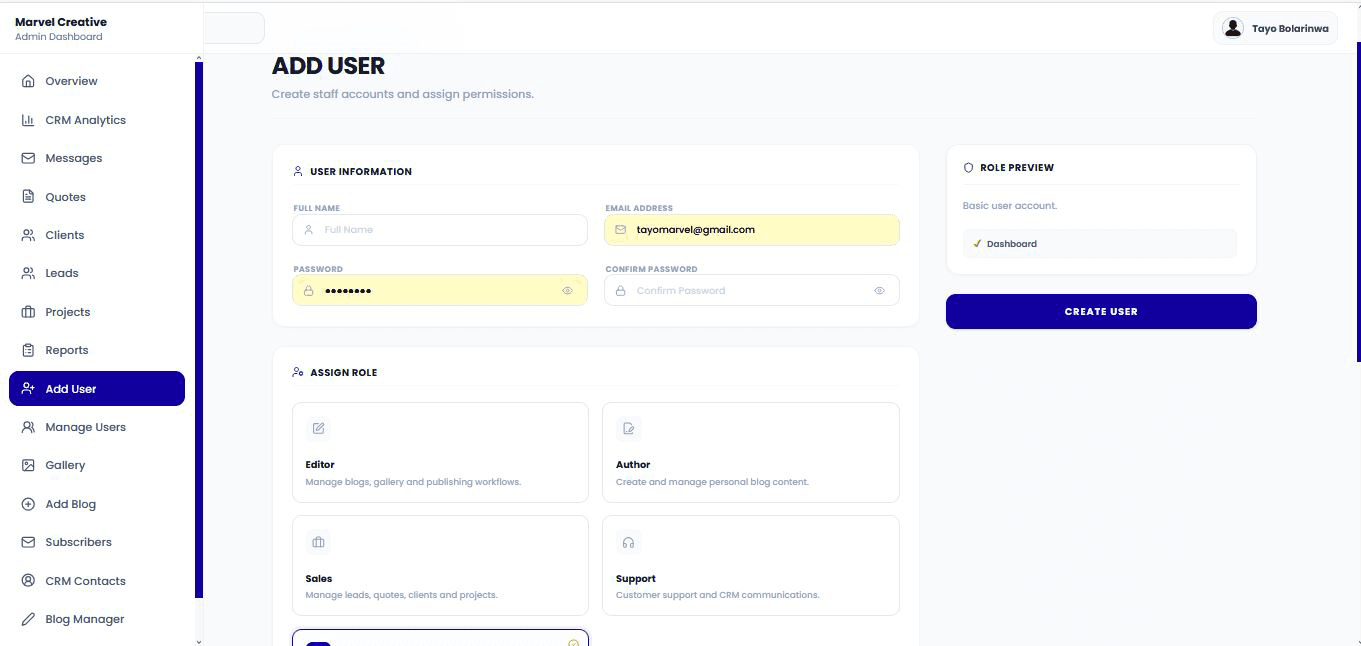Open the Projects sidebar link
1361x646 pixels.
pyautogui.click(x=97, y=312)
